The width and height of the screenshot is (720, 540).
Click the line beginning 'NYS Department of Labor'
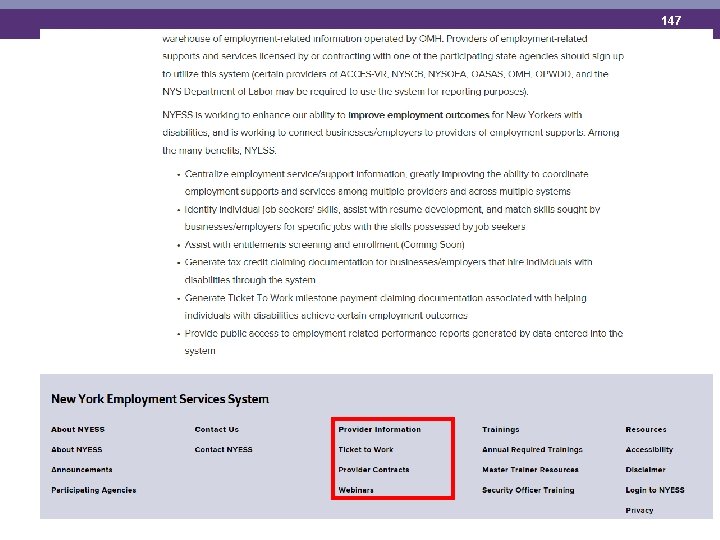click(x=345, y=91)
